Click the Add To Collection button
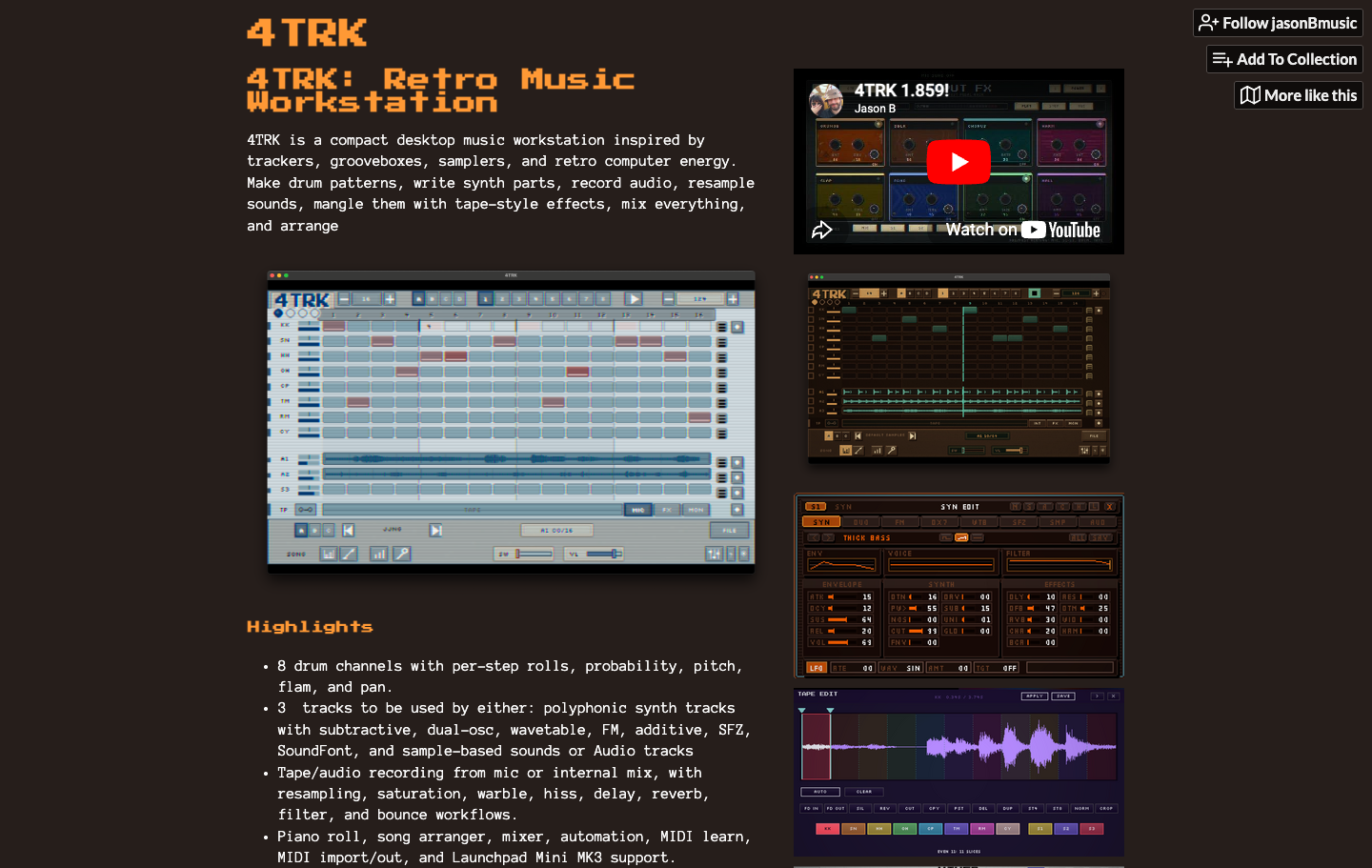 (1284, 59)
